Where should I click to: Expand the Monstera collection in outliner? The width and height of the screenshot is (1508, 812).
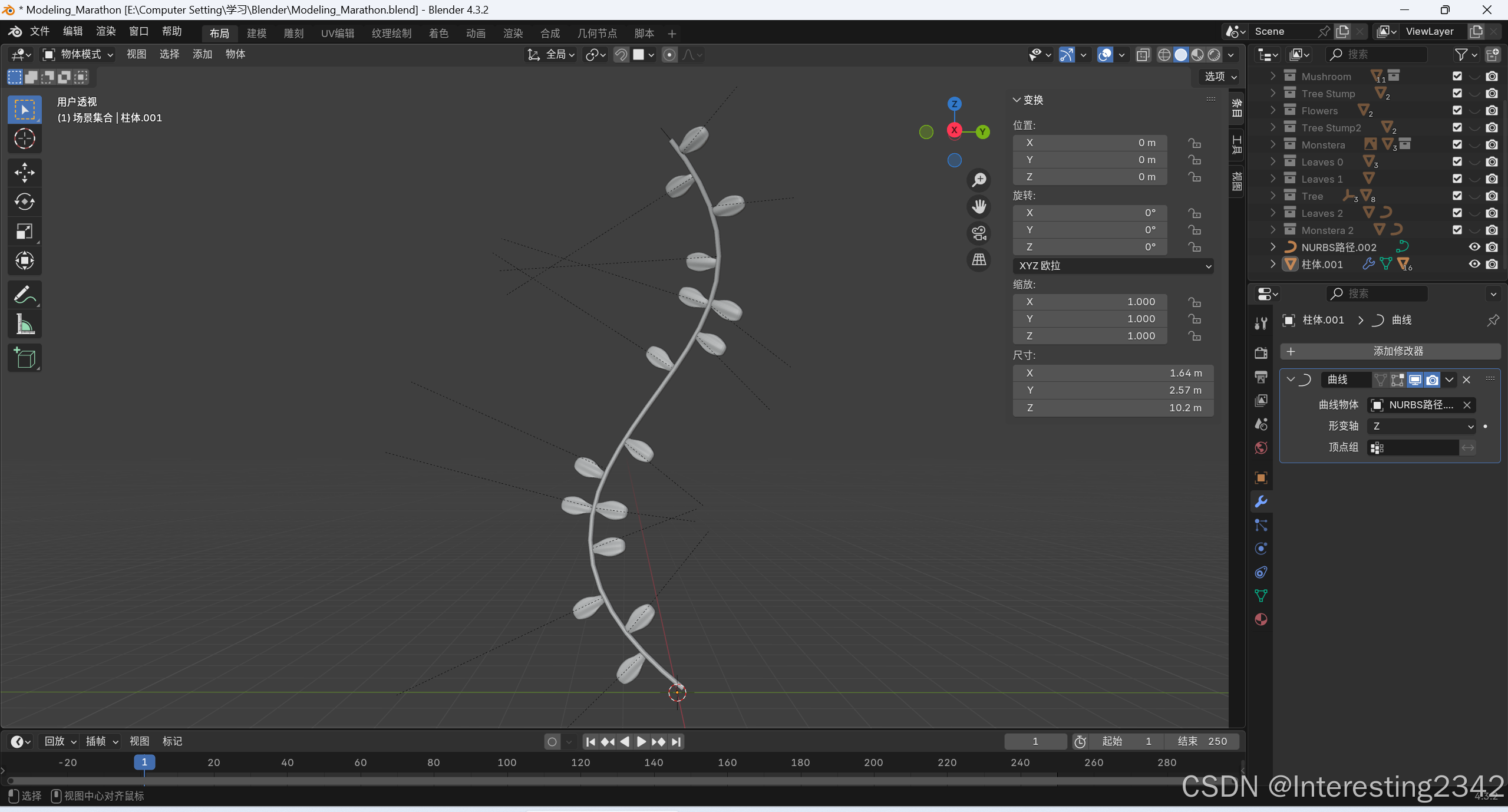click(x=1273, y=144)
